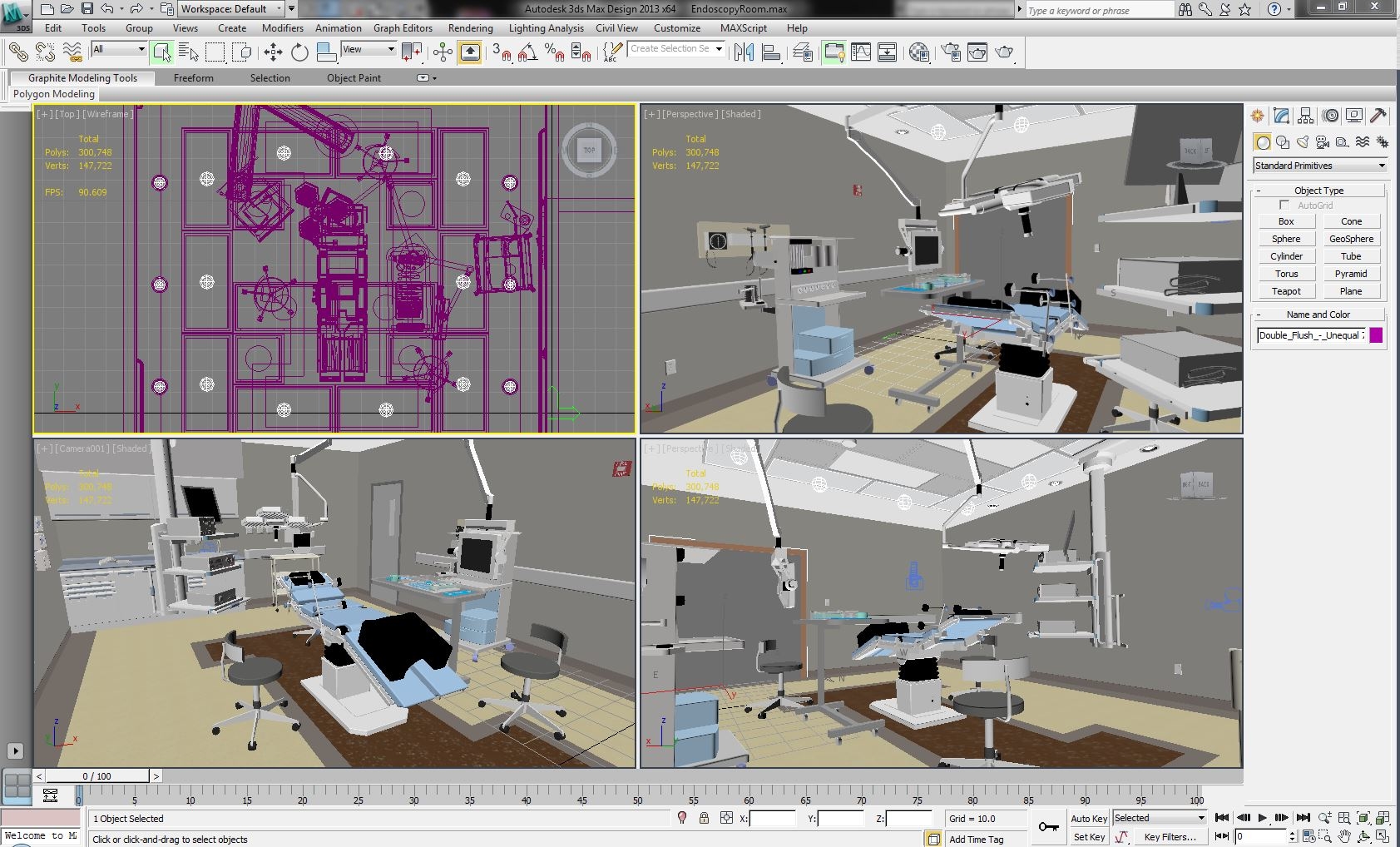Viewport: 1400px width, 847px height.
Task: Open the Standard Primitives dropdown
Action: 1319,166
